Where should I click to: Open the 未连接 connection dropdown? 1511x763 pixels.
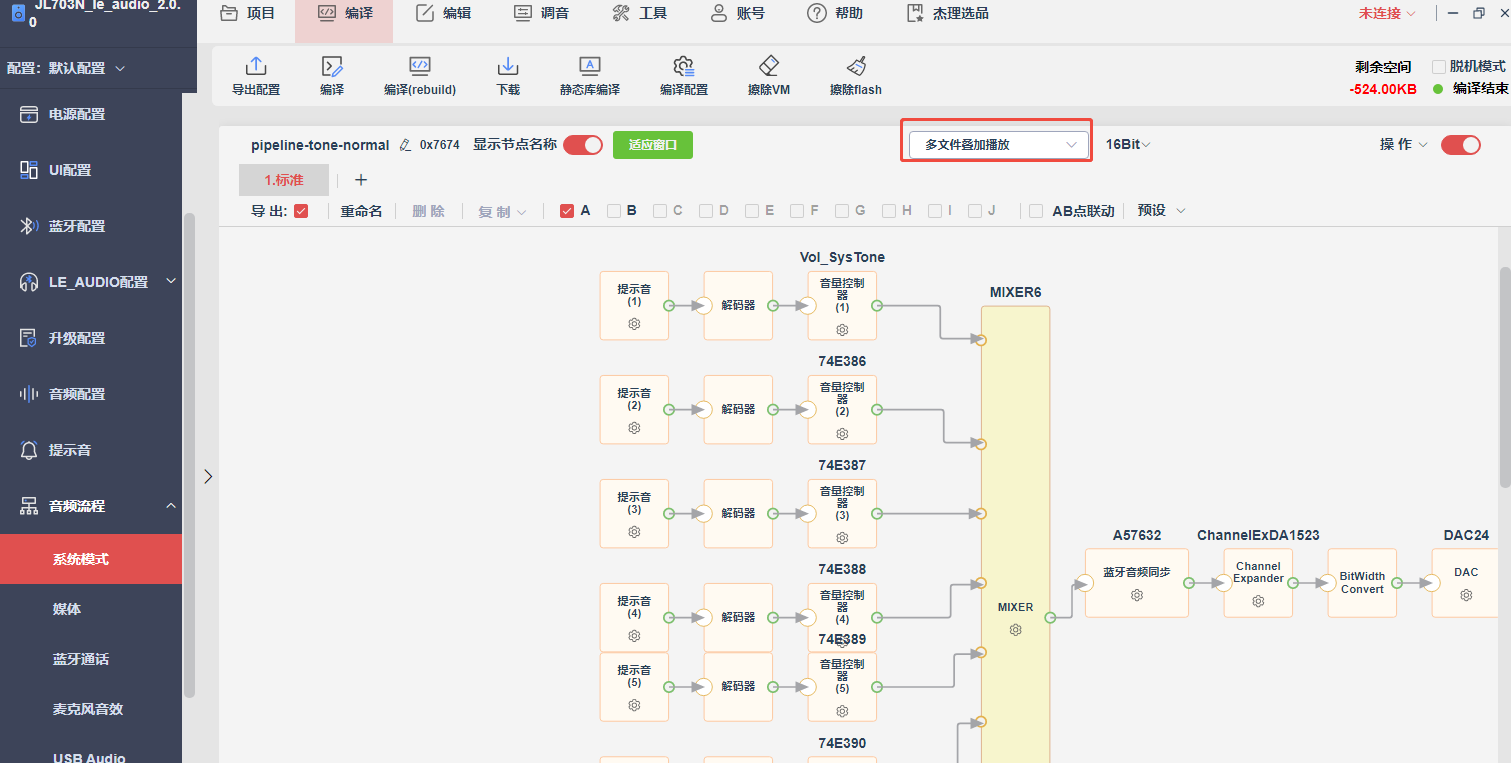1387,14
